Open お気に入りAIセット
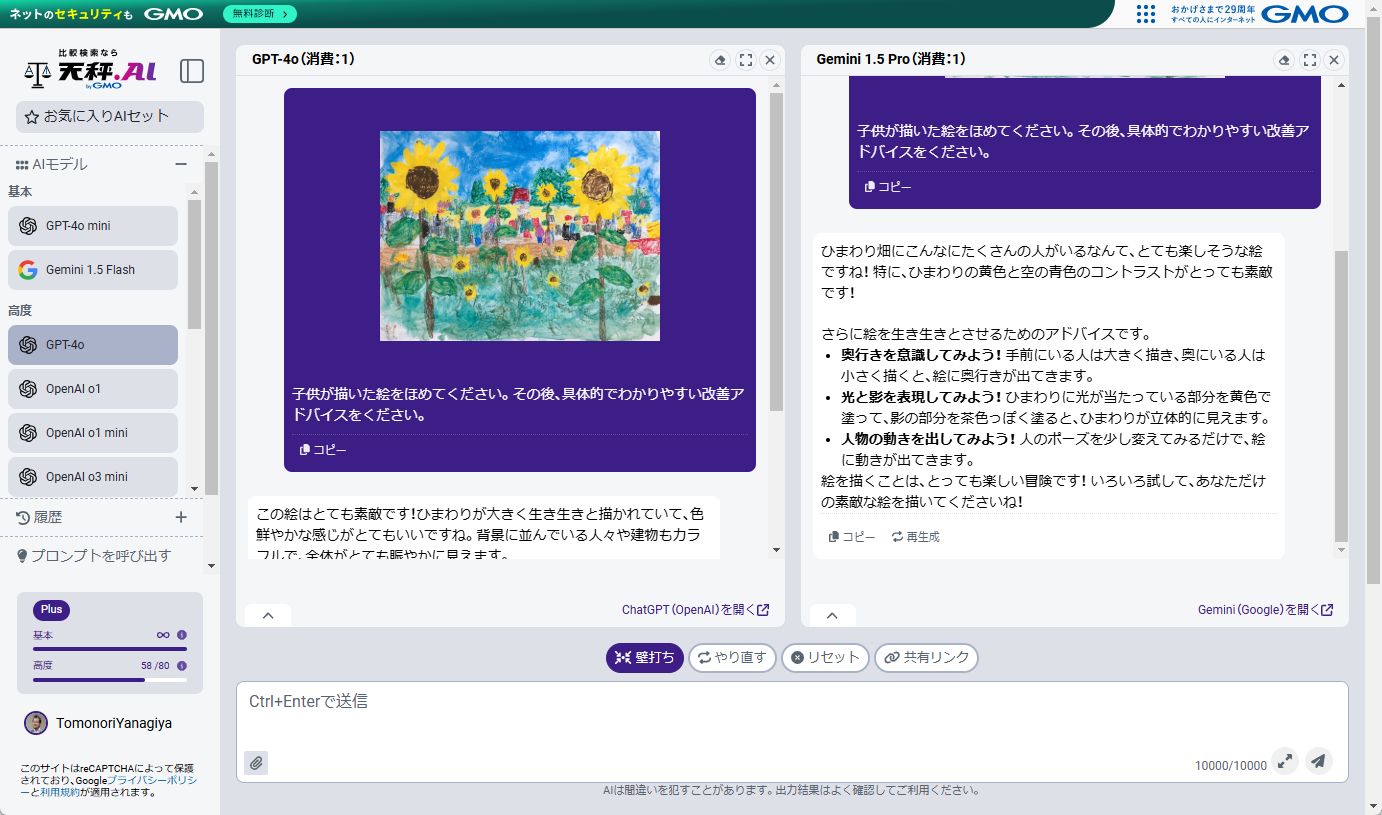 pos(108,116)
